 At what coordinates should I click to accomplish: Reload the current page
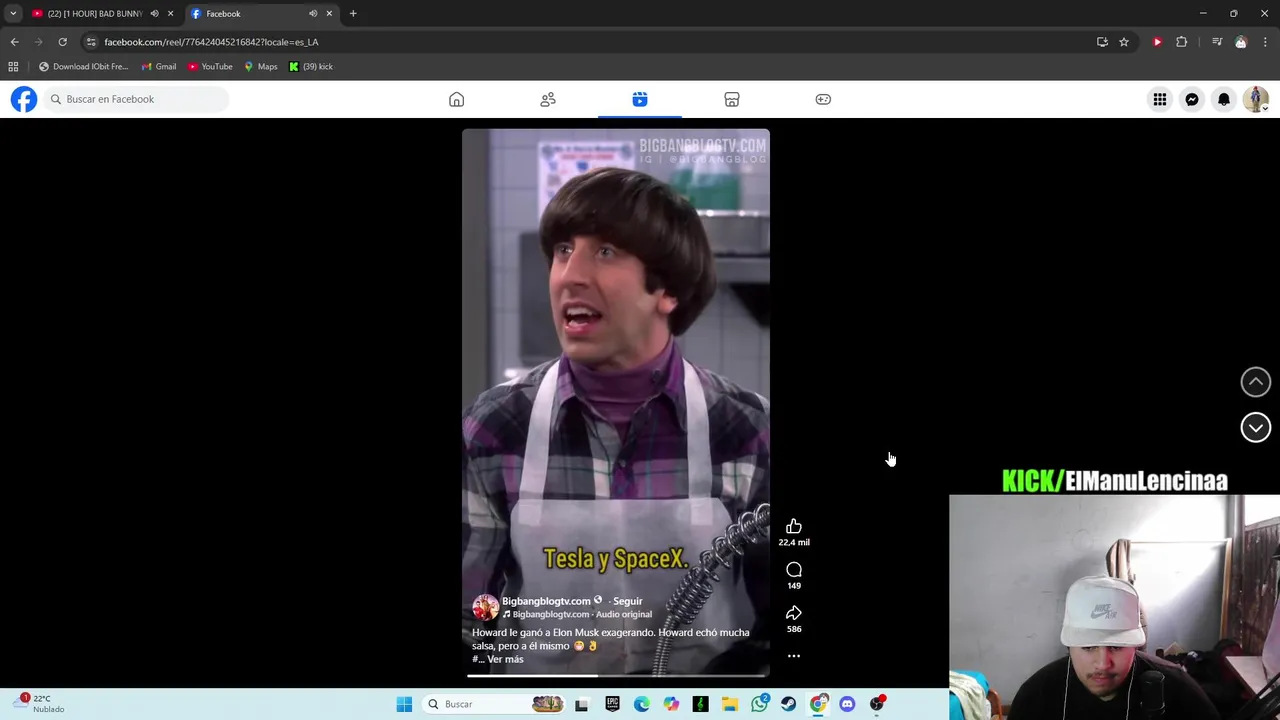[x=62, y=42]
